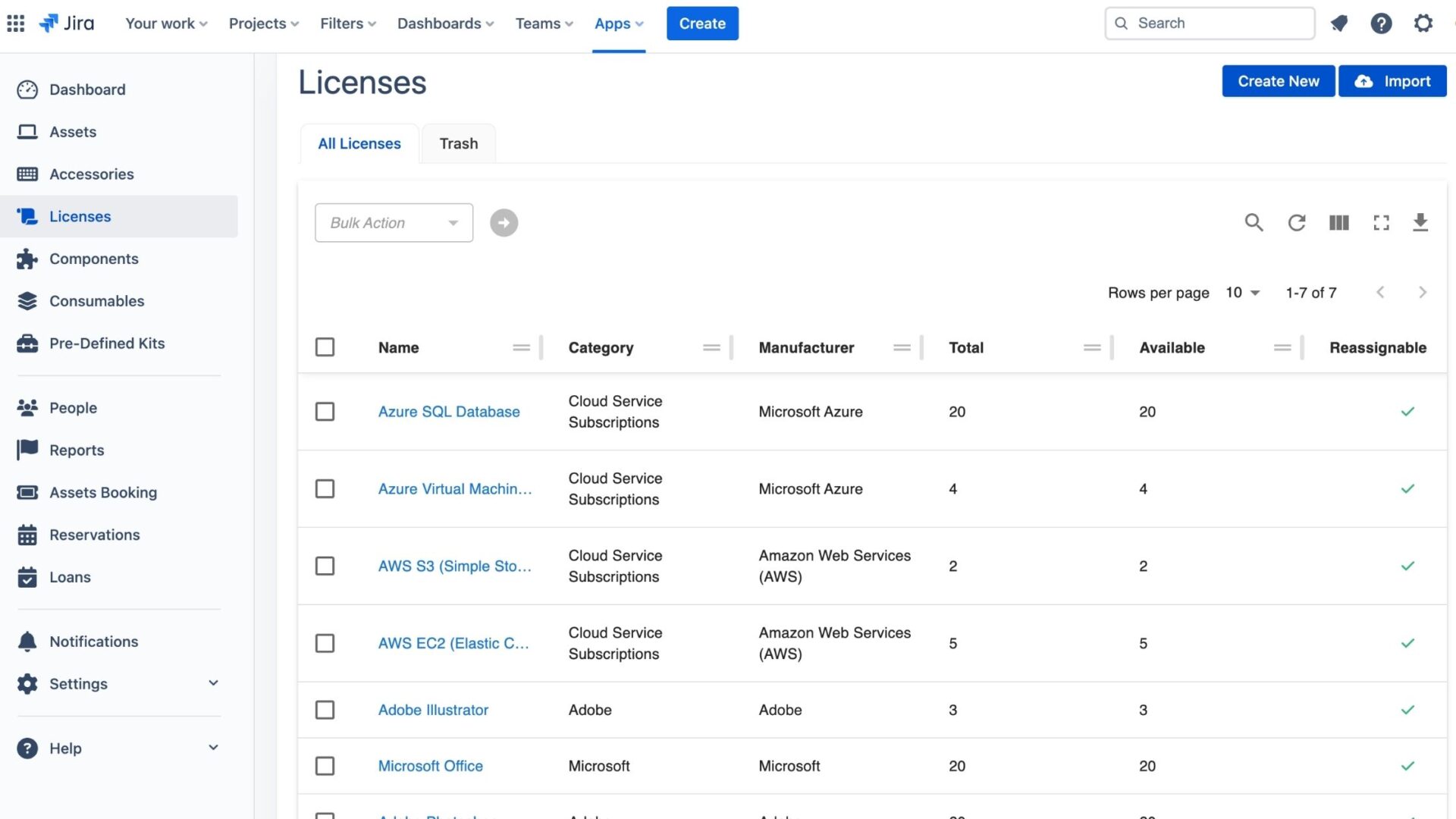
Task: Click the Name column drag handle
Action: [x=521, y=347]
